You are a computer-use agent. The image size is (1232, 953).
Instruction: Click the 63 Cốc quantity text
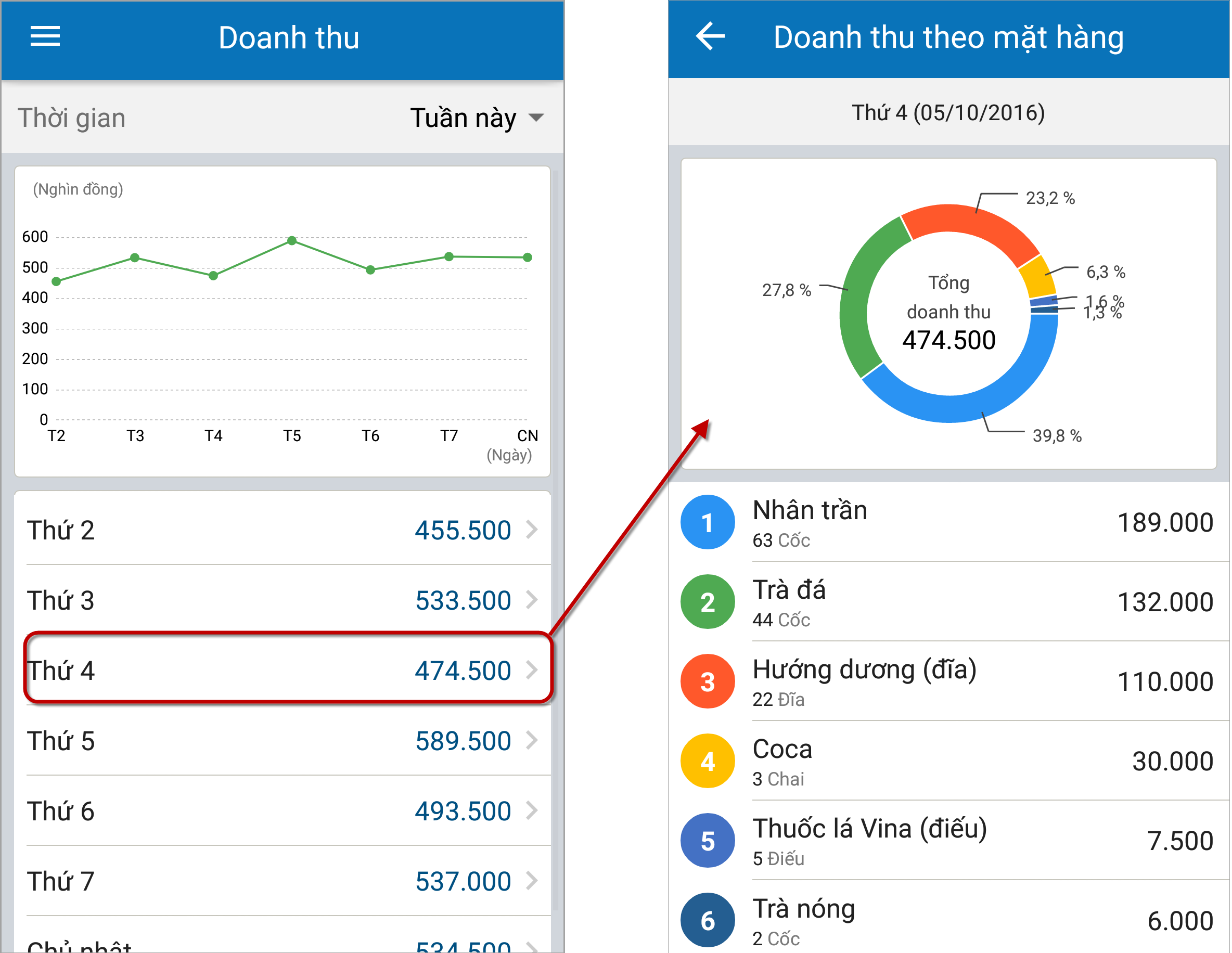781,540
